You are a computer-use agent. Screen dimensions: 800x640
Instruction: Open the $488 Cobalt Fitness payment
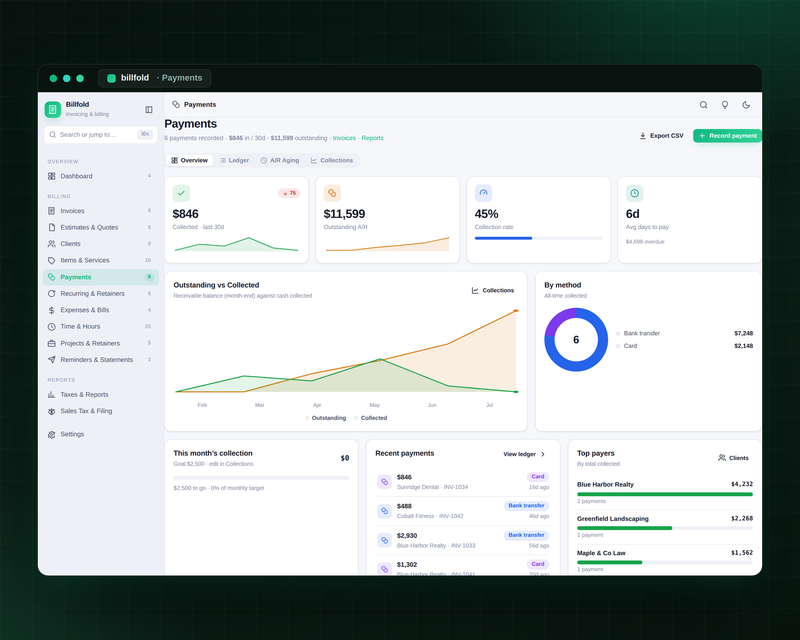tap(463, 511)
